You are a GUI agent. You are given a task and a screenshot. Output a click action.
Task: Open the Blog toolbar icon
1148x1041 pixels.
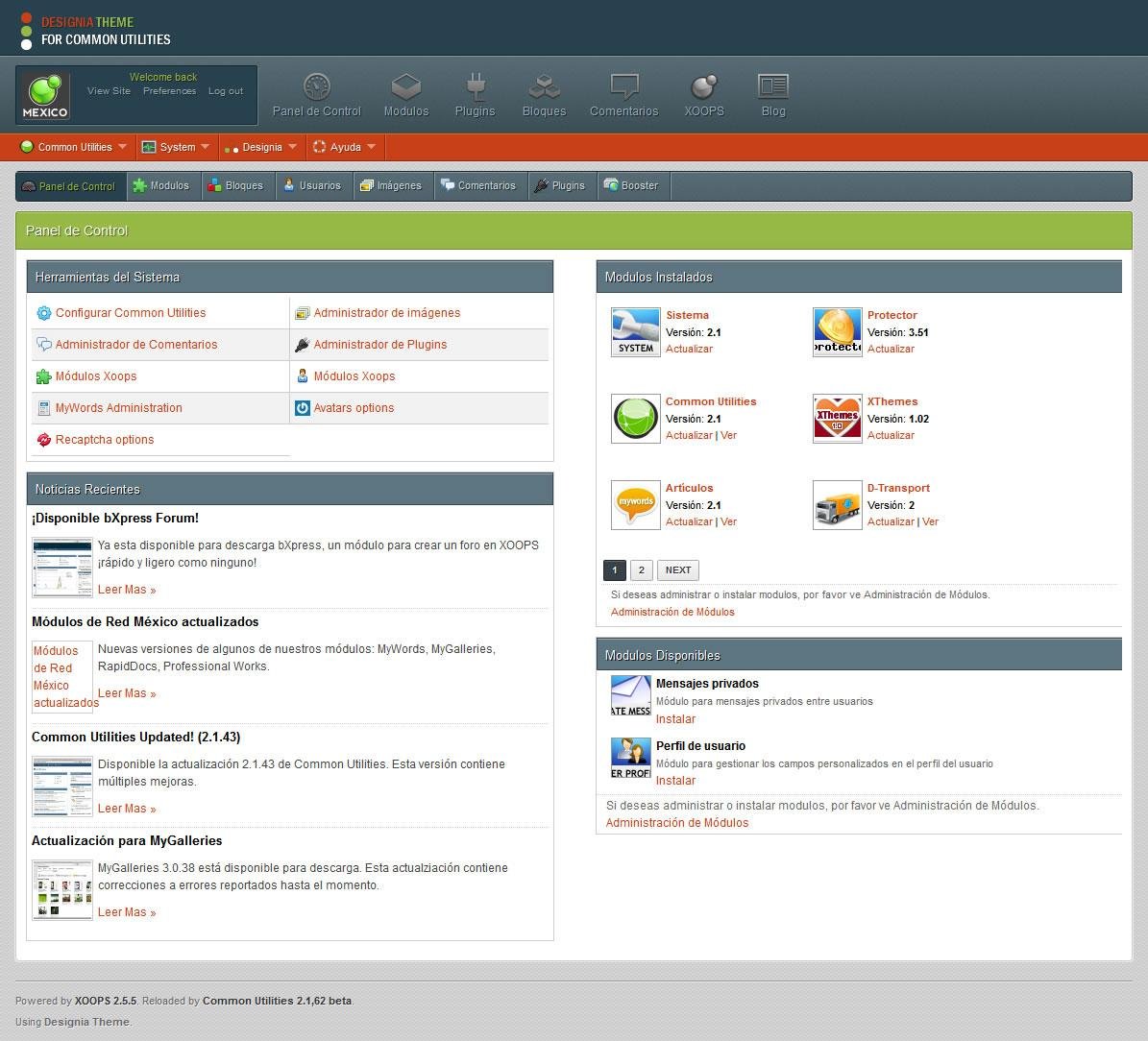[x=772, y=86]
